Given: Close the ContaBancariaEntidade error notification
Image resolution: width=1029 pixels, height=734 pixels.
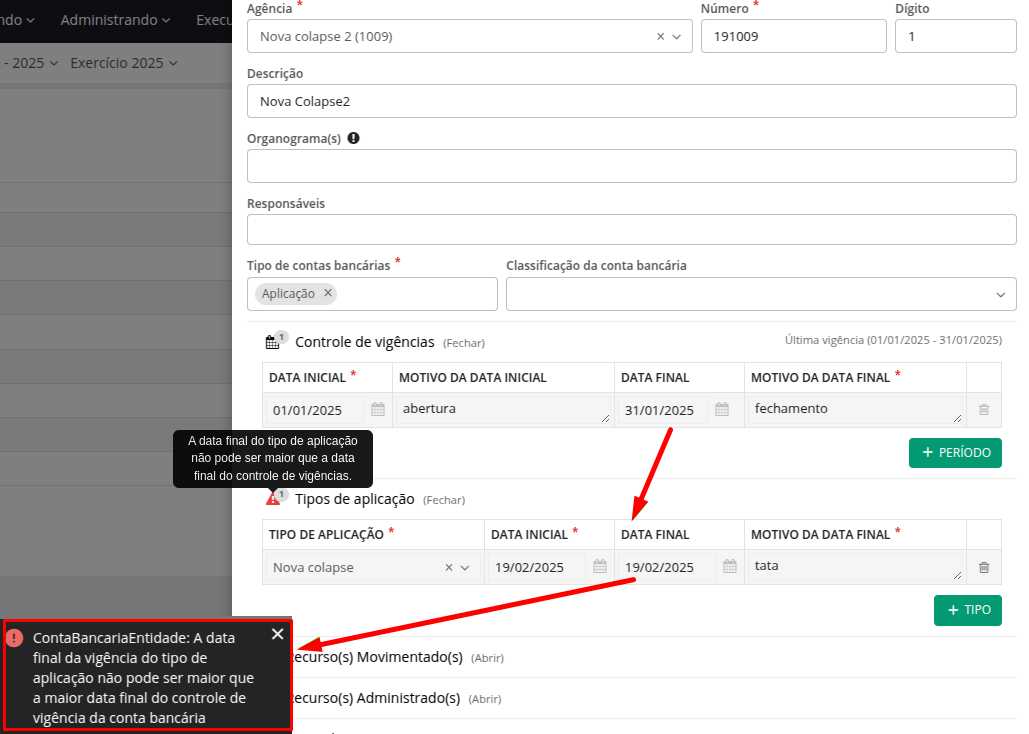Looking at the screenshot, I should click(x=278, y=634).
